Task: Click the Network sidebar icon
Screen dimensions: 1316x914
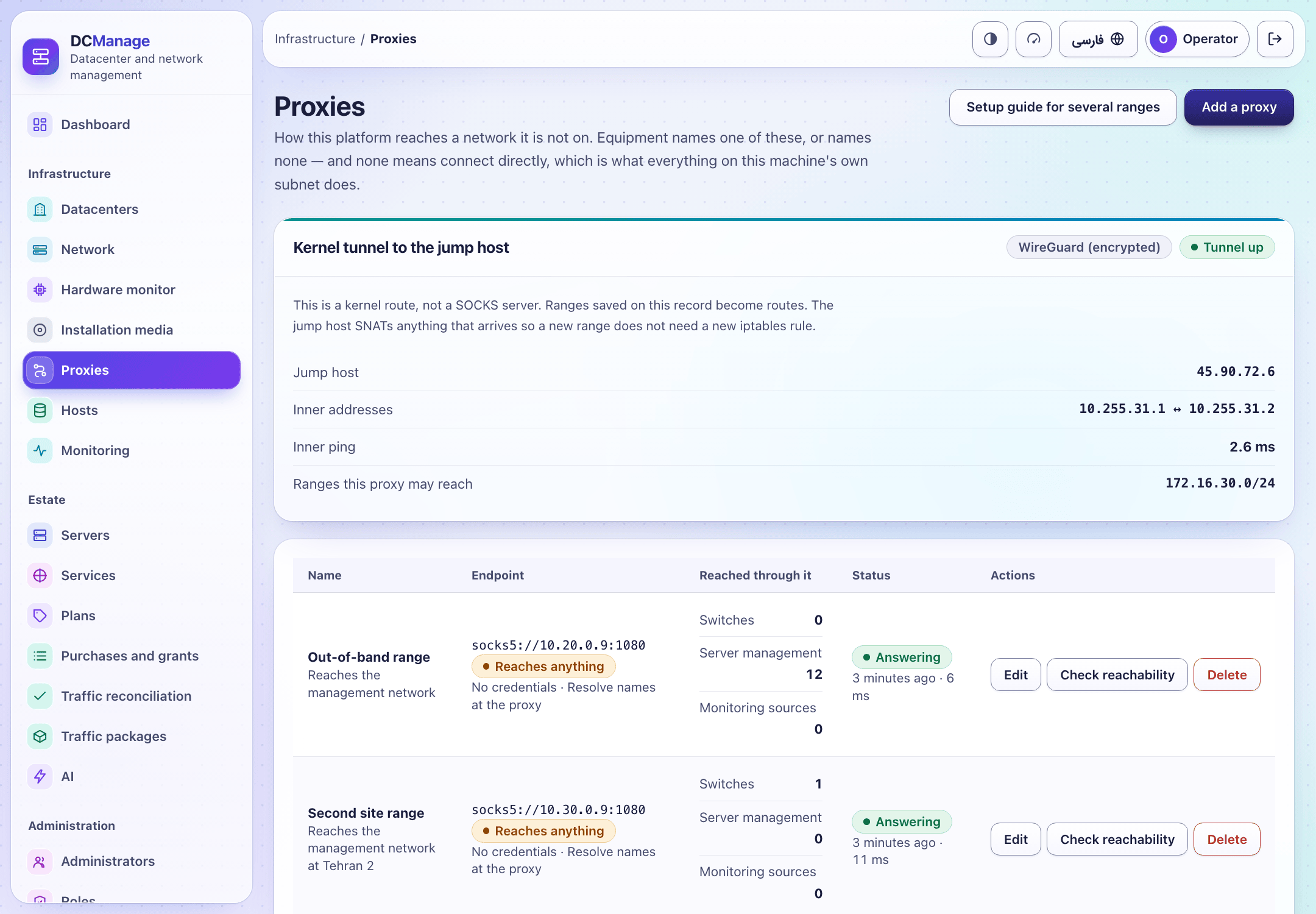Action: click(40, 250)
